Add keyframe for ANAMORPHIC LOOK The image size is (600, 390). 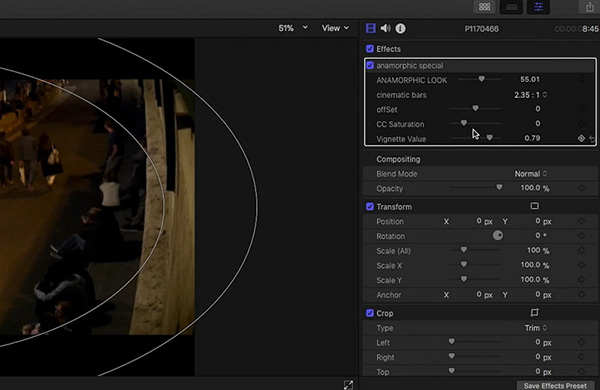581,80
